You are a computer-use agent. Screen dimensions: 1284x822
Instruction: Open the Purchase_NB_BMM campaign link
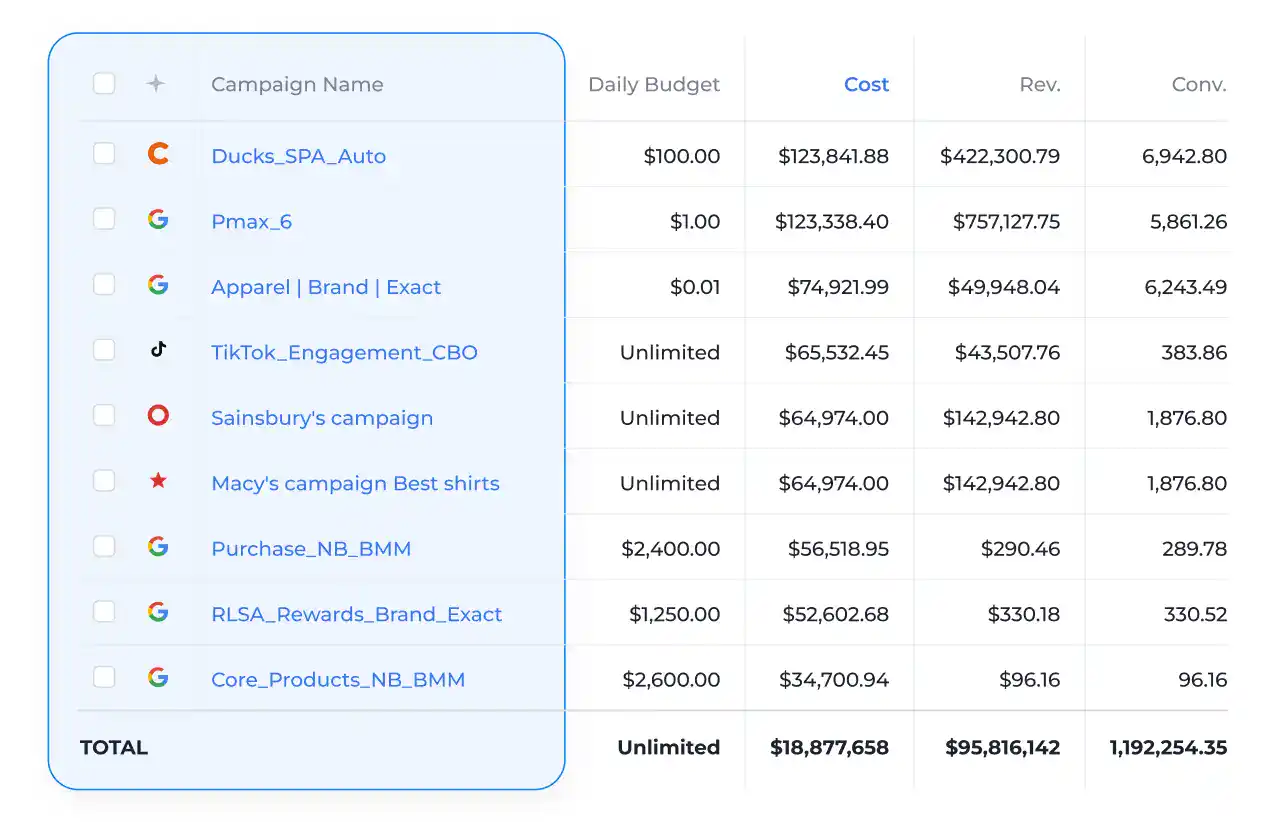(x=311, y=549)
